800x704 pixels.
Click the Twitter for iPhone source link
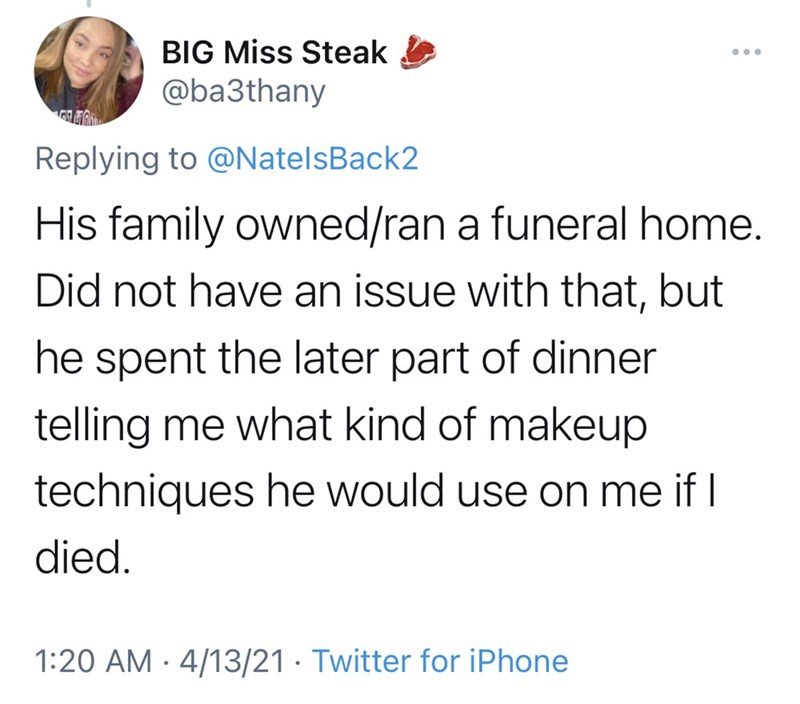(x=442, y=660)
